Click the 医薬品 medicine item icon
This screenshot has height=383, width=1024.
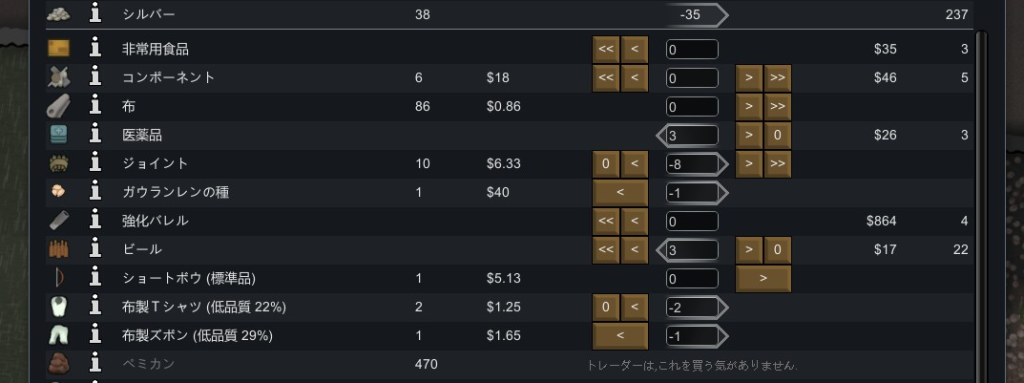(59, 135)
